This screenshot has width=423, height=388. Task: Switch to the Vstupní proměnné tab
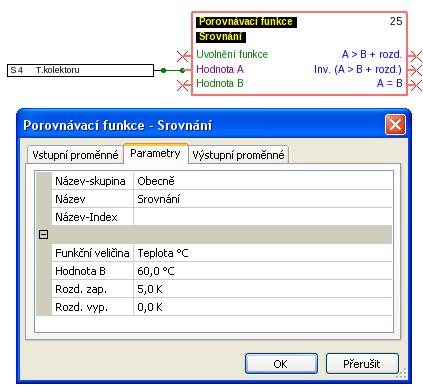(x=75, y=155)
